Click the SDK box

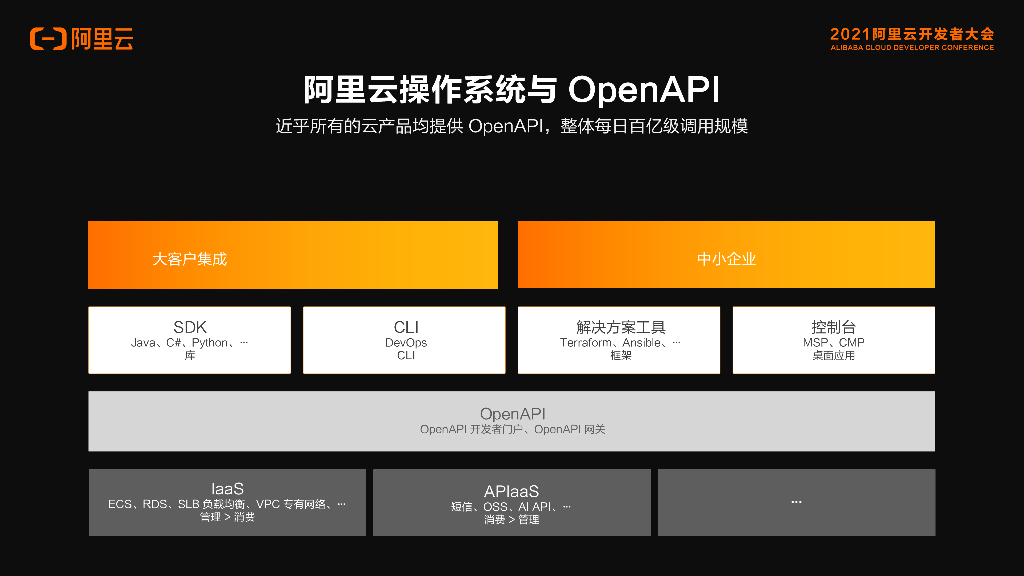click(189, 340)
